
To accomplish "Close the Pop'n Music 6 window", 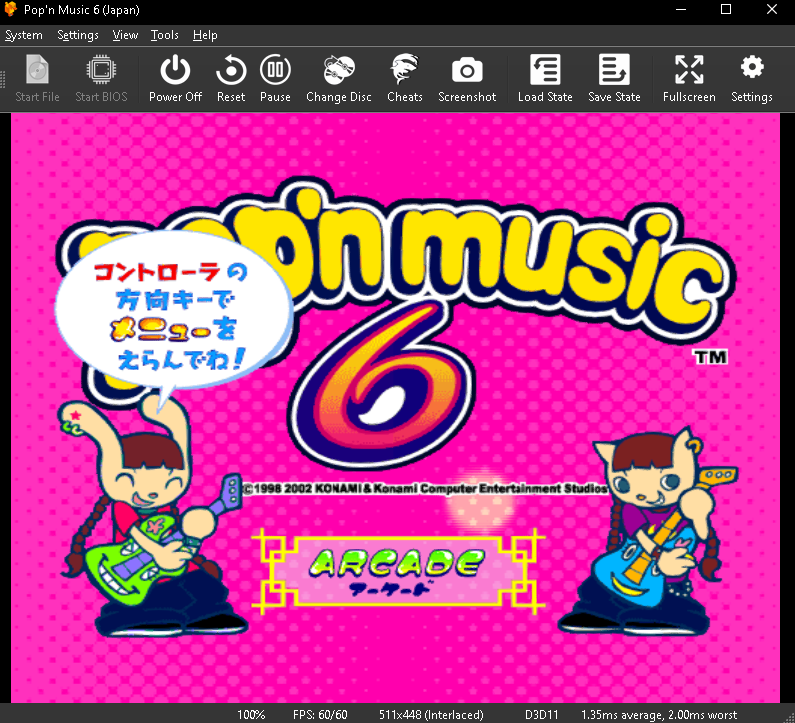I will pos(772,9).
